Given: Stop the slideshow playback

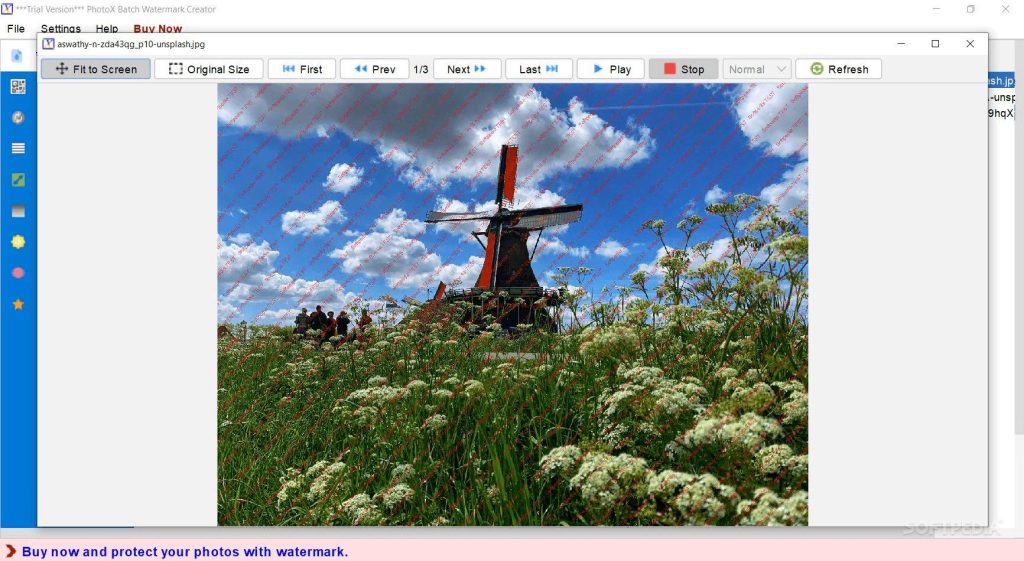Looking at the screenshot, I should point(684,69).
